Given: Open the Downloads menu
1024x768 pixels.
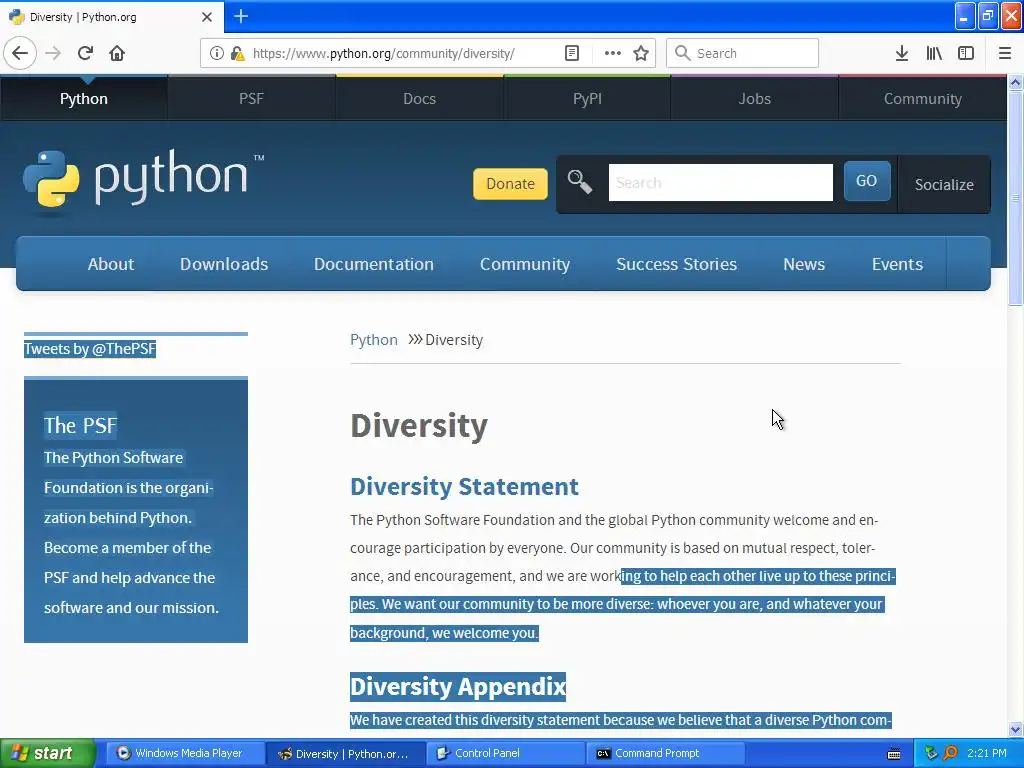Looking at the screenshot, I should [224, 264].
